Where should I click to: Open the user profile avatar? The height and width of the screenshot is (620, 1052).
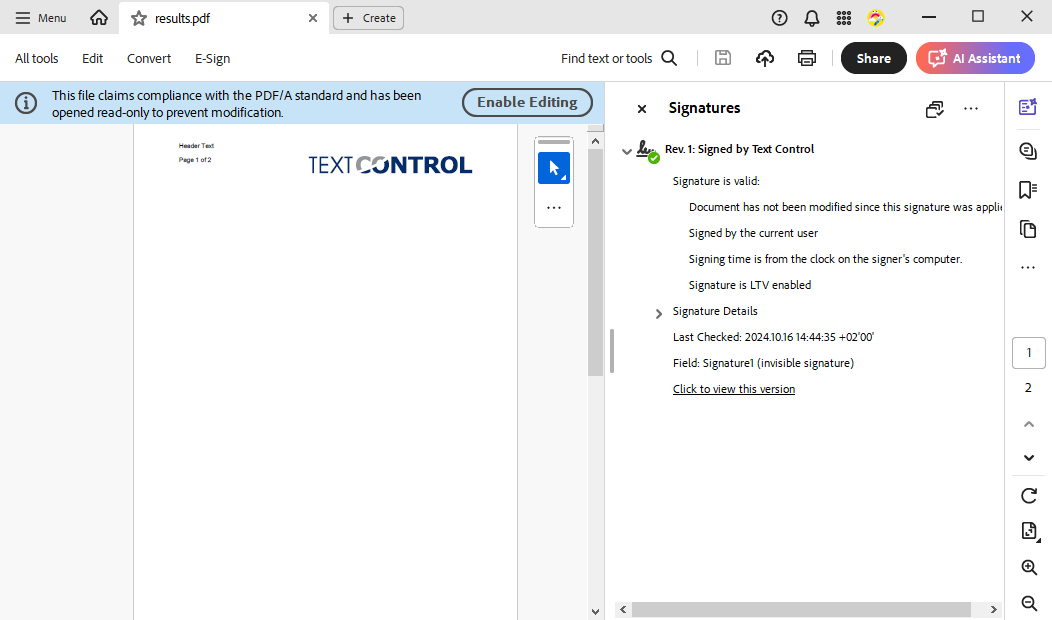[876, 18]
